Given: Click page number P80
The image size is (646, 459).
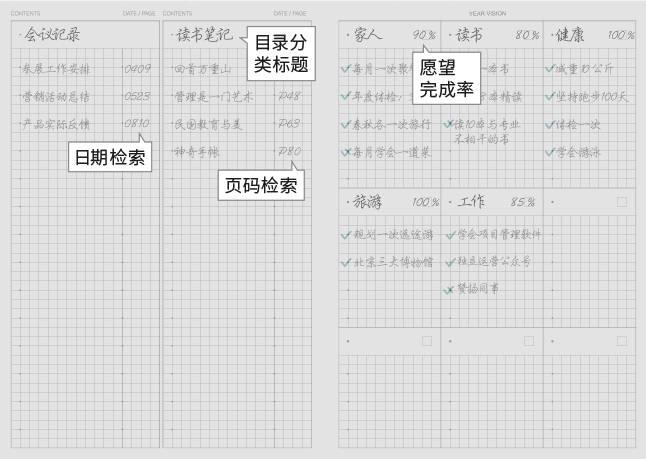Looking at the screenshot, I should point(290,151).
